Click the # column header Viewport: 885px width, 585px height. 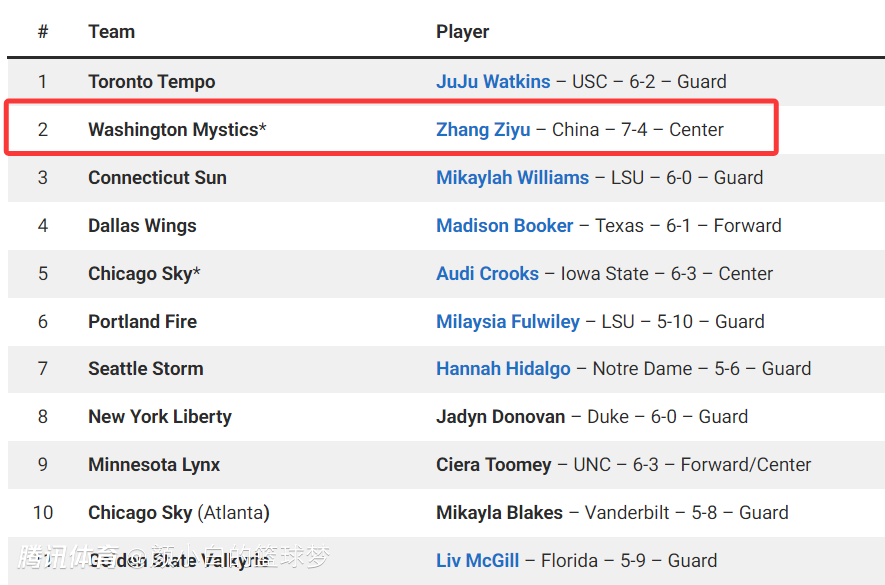[x=43, y=32]
